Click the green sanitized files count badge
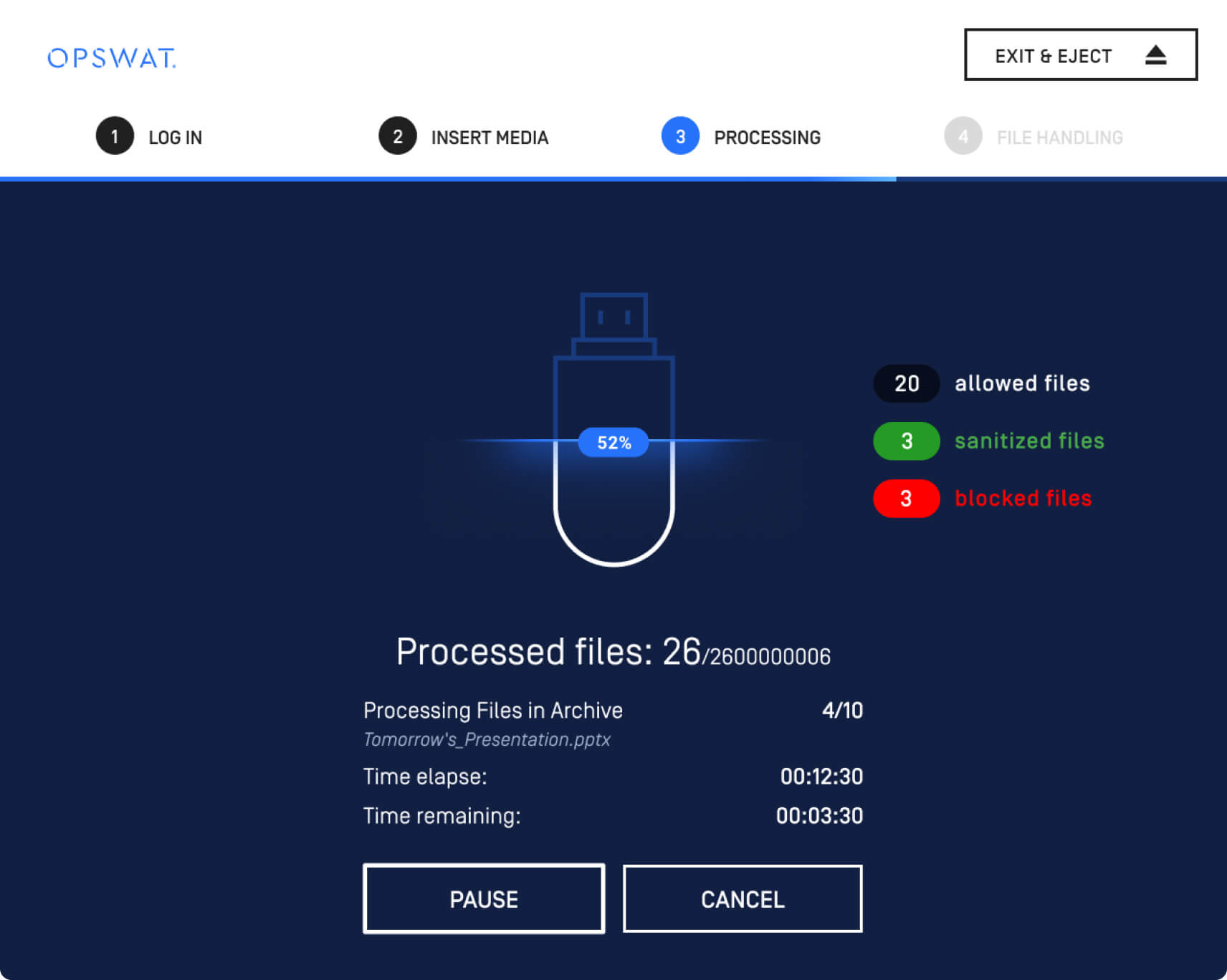Viewport: 1227px width, 980px height. tap(906, 441)
